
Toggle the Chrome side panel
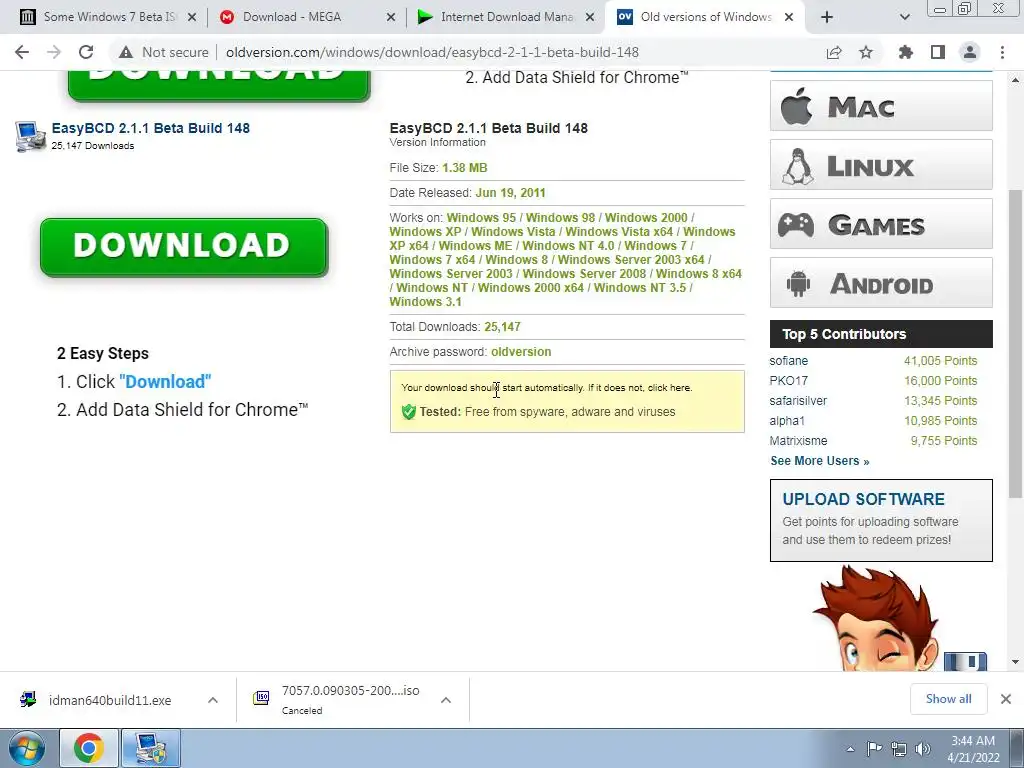pos(938,52)
